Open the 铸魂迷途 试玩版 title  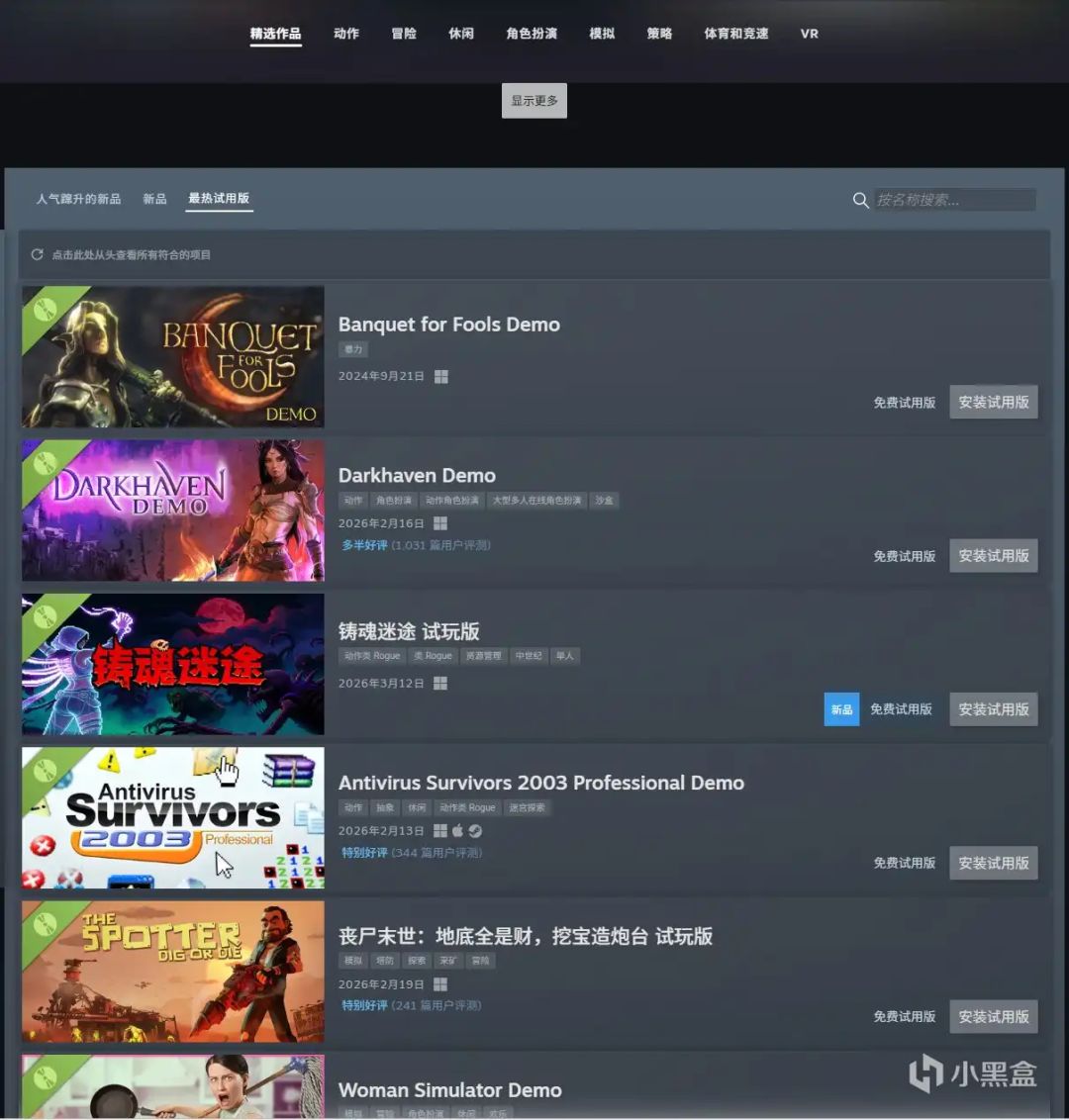coord(408,631)
